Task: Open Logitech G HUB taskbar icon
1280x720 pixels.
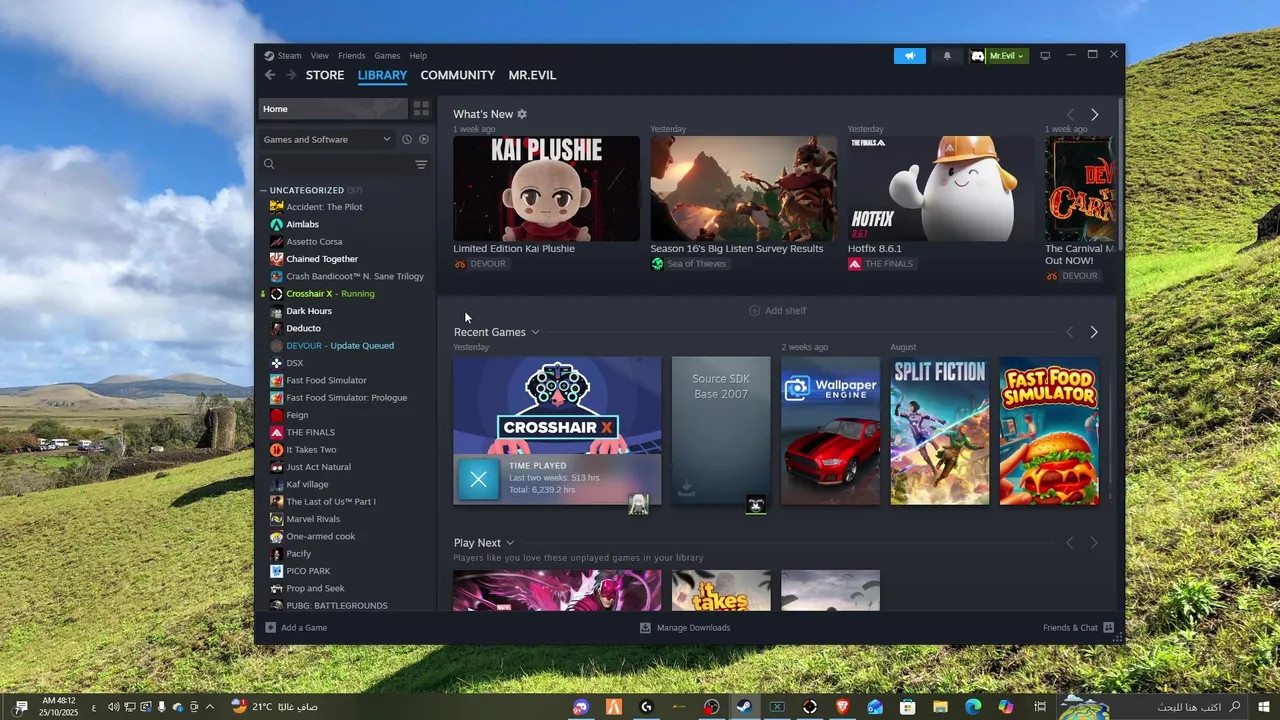Action: pos(646,707)
